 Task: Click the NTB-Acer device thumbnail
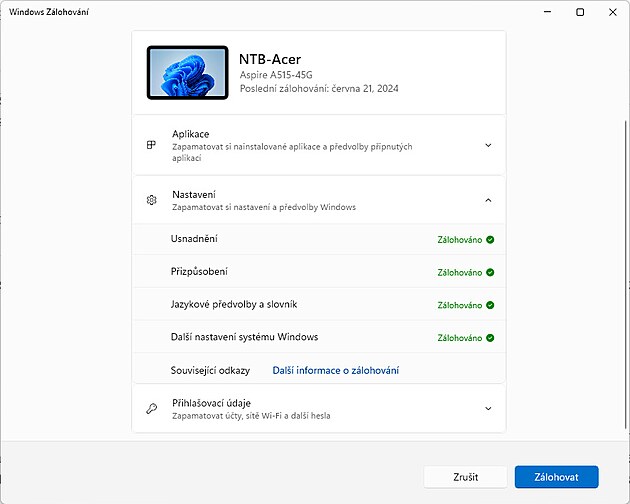coord(187,72)
